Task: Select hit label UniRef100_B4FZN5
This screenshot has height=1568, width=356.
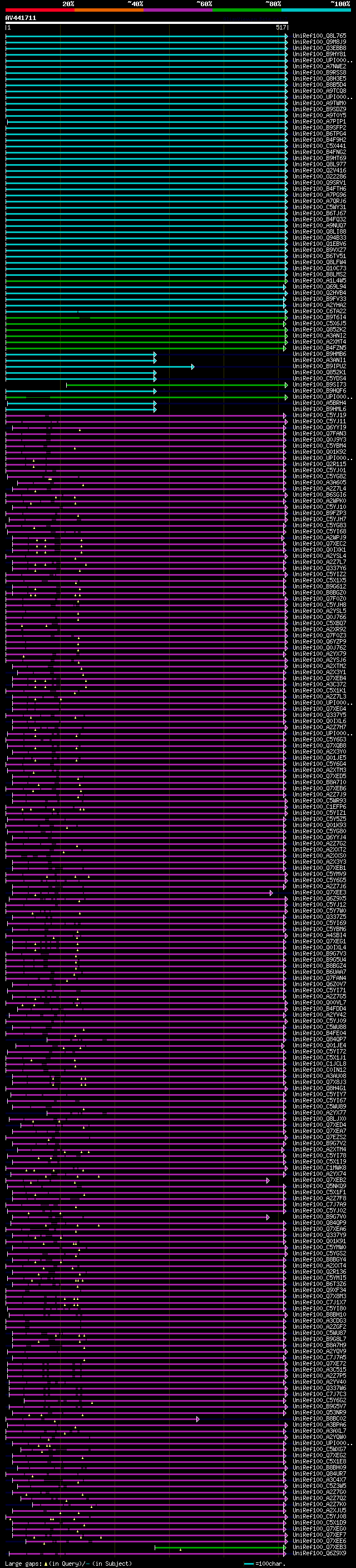Action: click(x=319, y=348)
